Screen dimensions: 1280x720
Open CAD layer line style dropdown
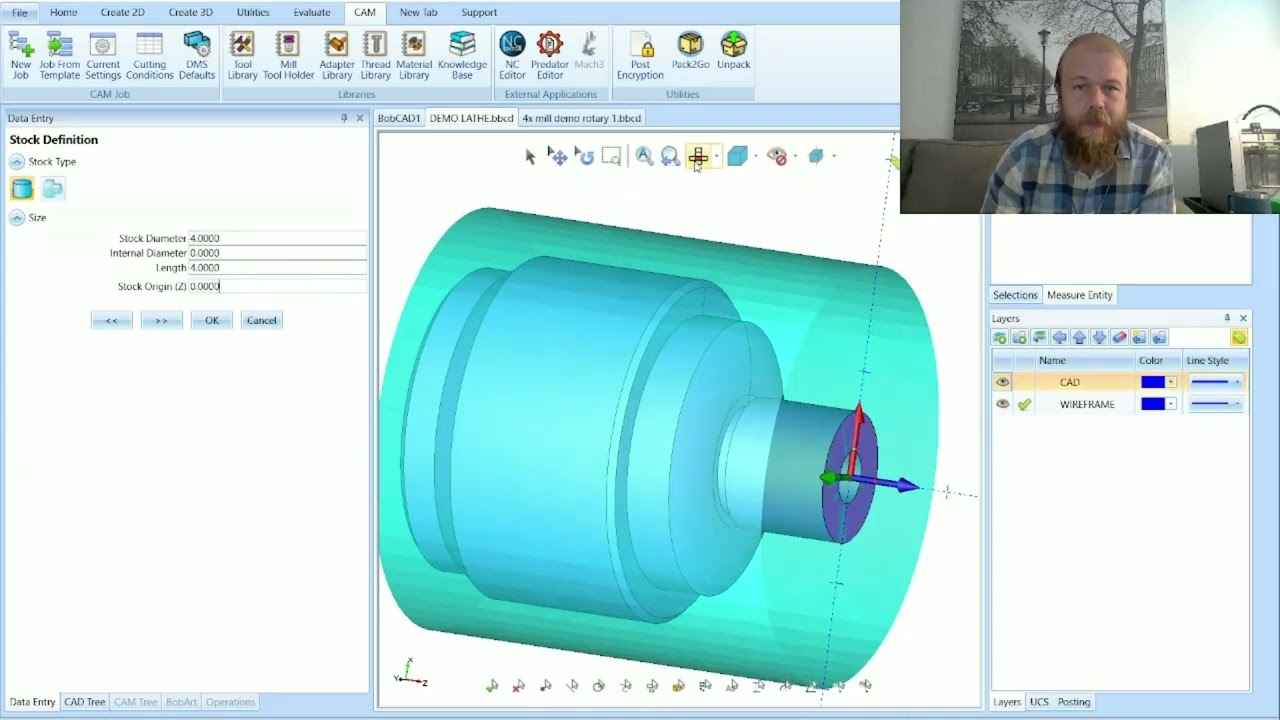pos(1237,382)
